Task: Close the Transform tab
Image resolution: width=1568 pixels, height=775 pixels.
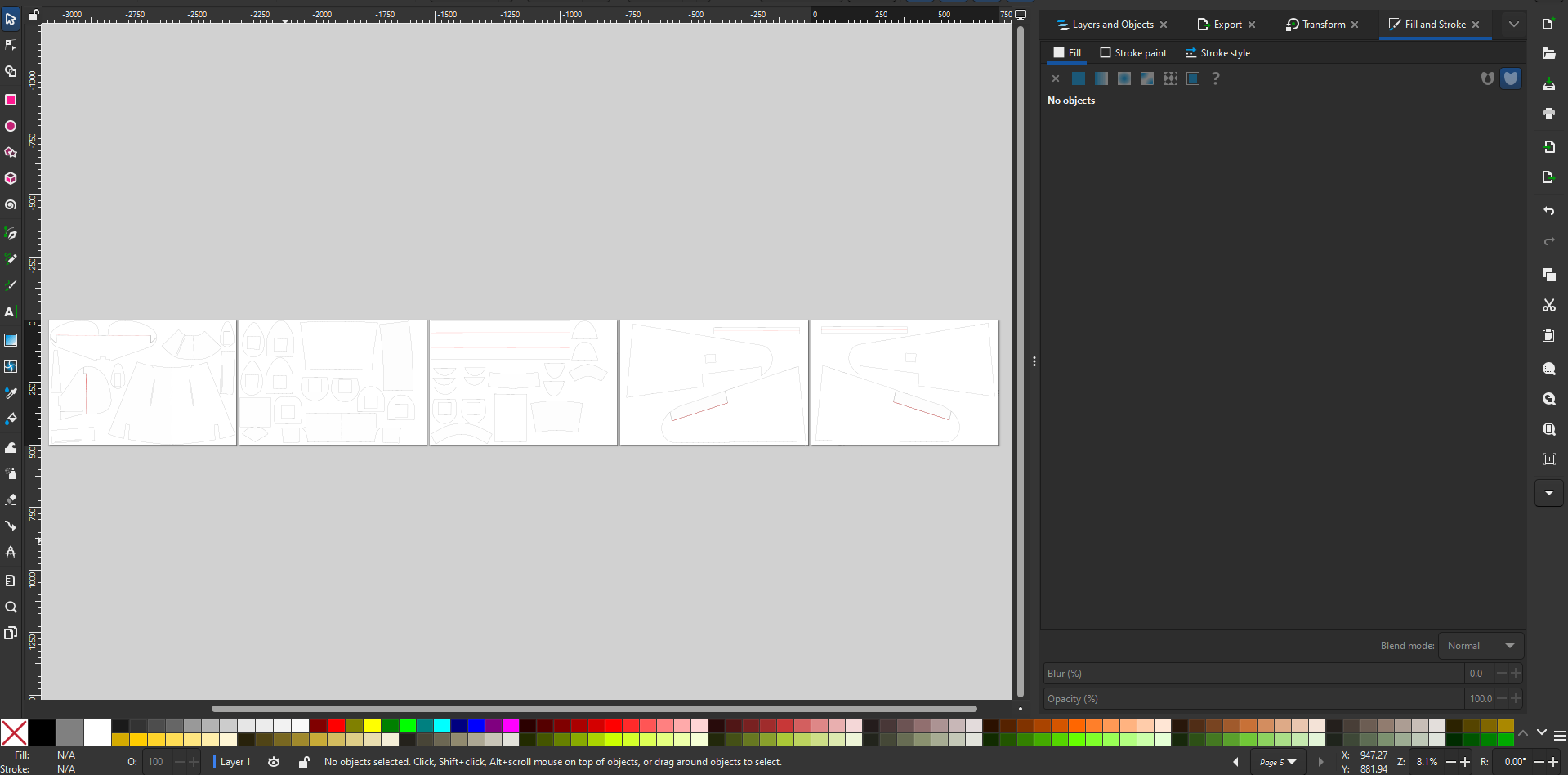Action: 1355,25
